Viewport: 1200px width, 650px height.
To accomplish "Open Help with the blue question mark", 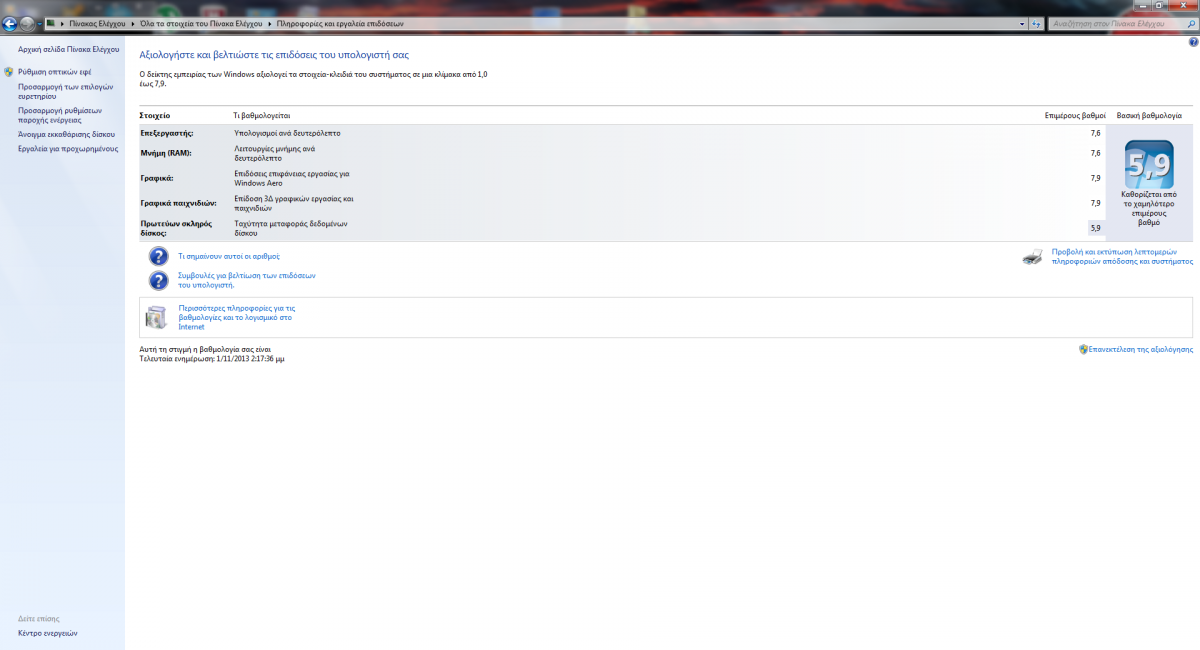I will tap(1192, 42).
